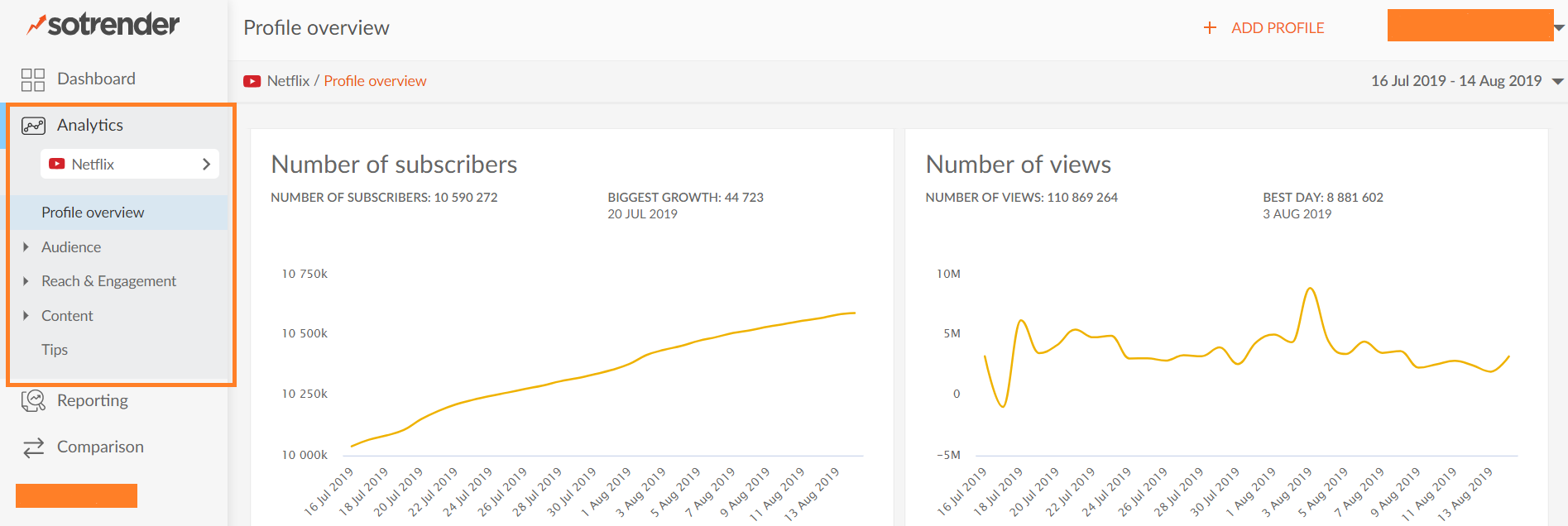
Task: Click the ADD PROFILE button
Action: [1277, 28]
